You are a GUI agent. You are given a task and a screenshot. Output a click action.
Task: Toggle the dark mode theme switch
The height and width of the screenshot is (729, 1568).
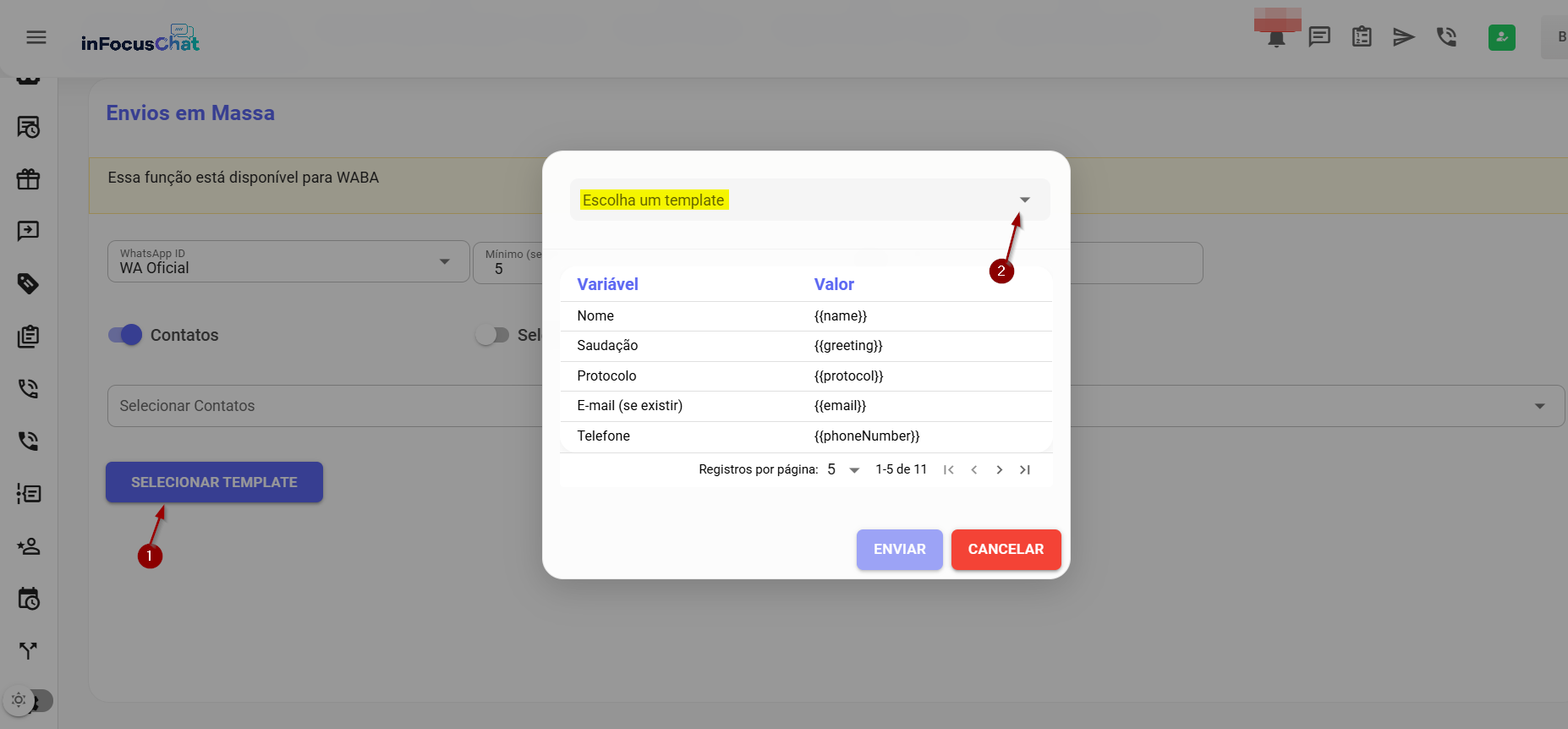tap(29, 700)
